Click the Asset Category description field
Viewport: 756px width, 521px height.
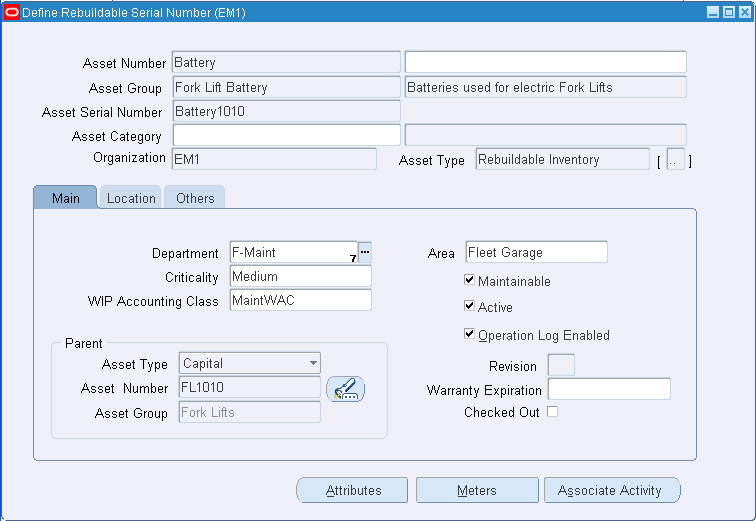pyautogui.click(x=546, y=135)
